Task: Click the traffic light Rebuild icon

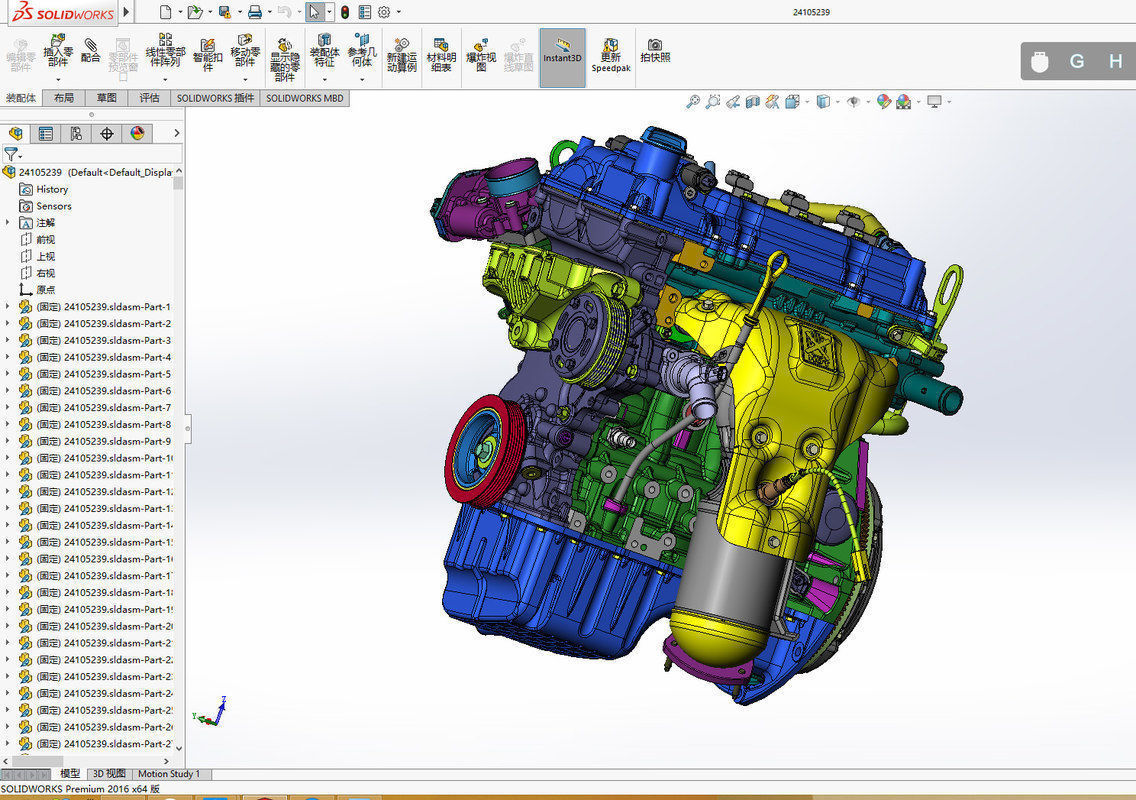Action: pyautogui.click(x=345, y=12)
